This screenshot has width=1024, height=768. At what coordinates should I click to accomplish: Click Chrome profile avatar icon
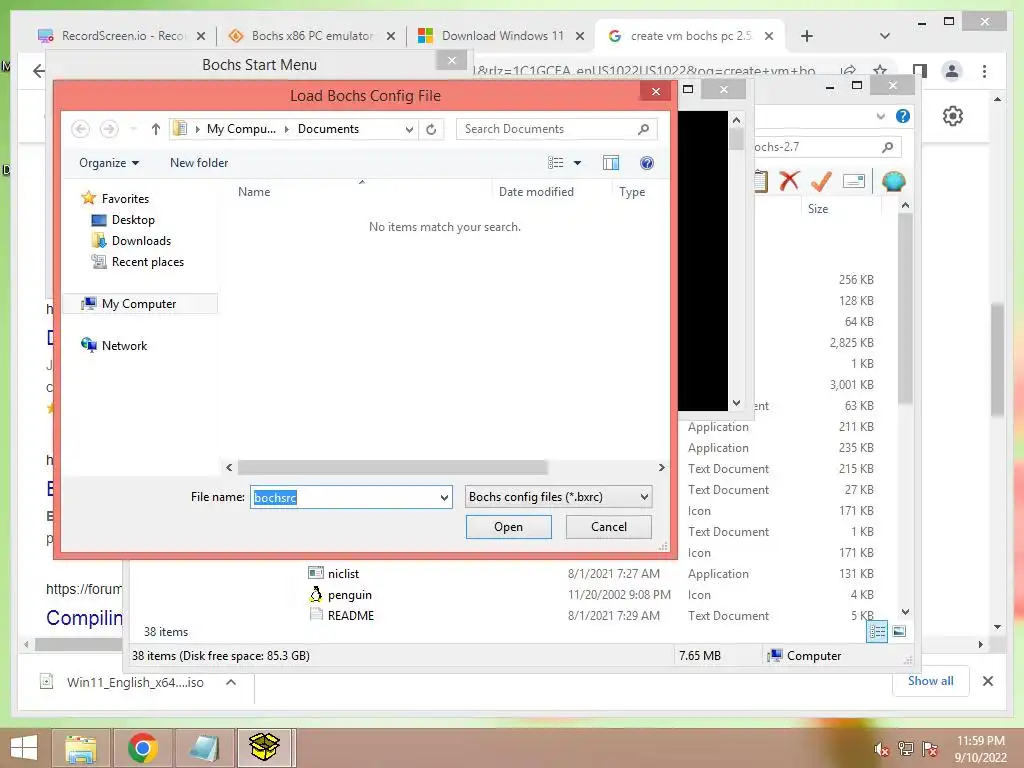coord(952,71)
